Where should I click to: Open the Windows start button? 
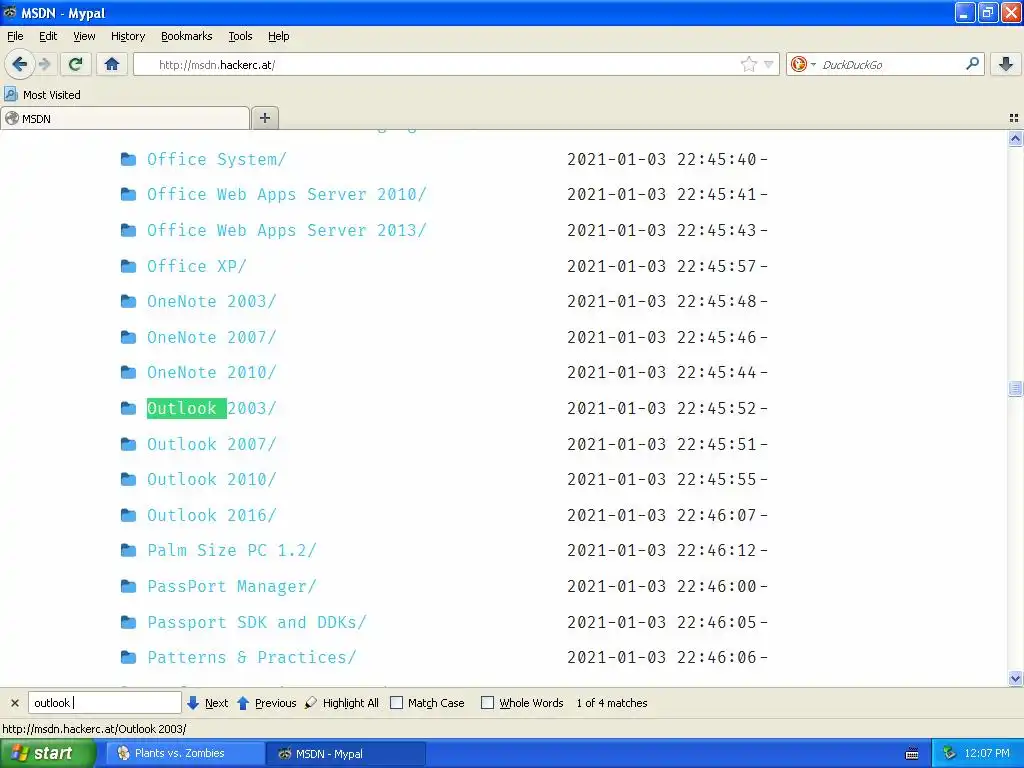tap(48, 754)
